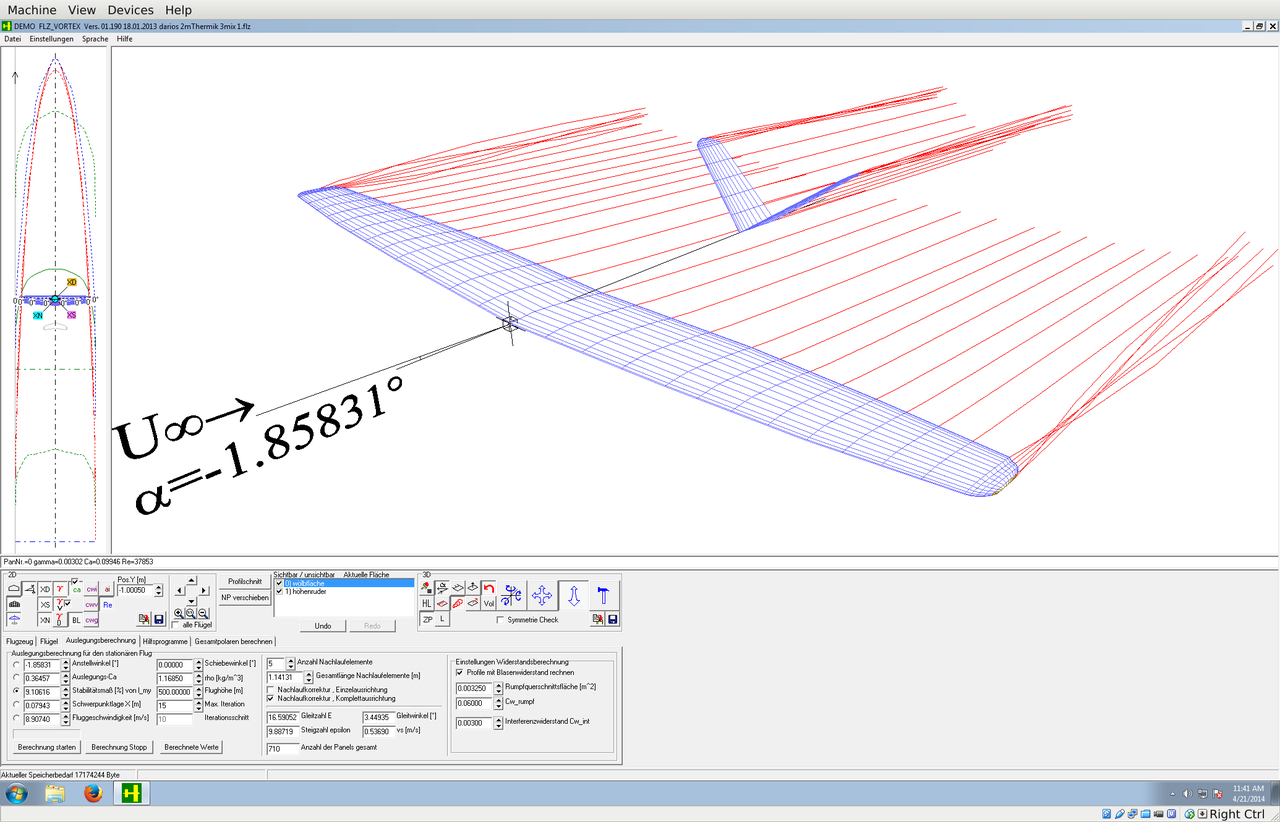1280x822 pixels.
Task: Click the blue floppy disk save icon in 2D panel
Action: 158,620
